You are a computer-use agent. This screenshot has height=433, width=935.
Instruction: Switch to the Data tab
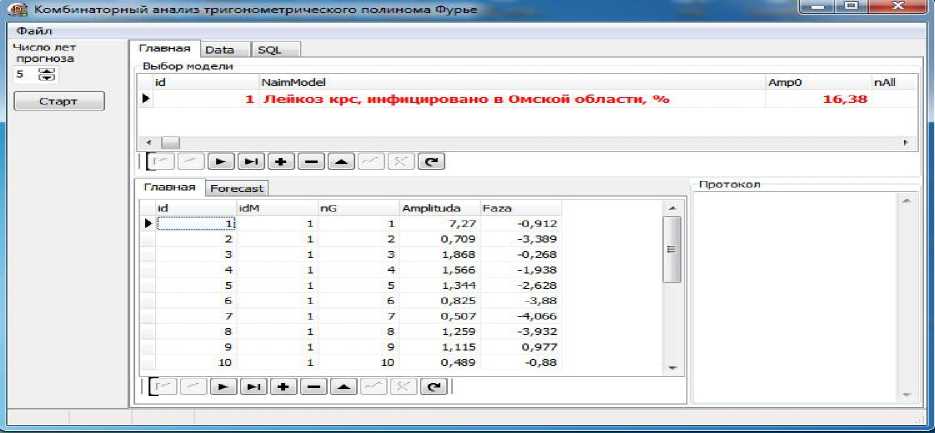pyautogui.click(x=220, y=49)
